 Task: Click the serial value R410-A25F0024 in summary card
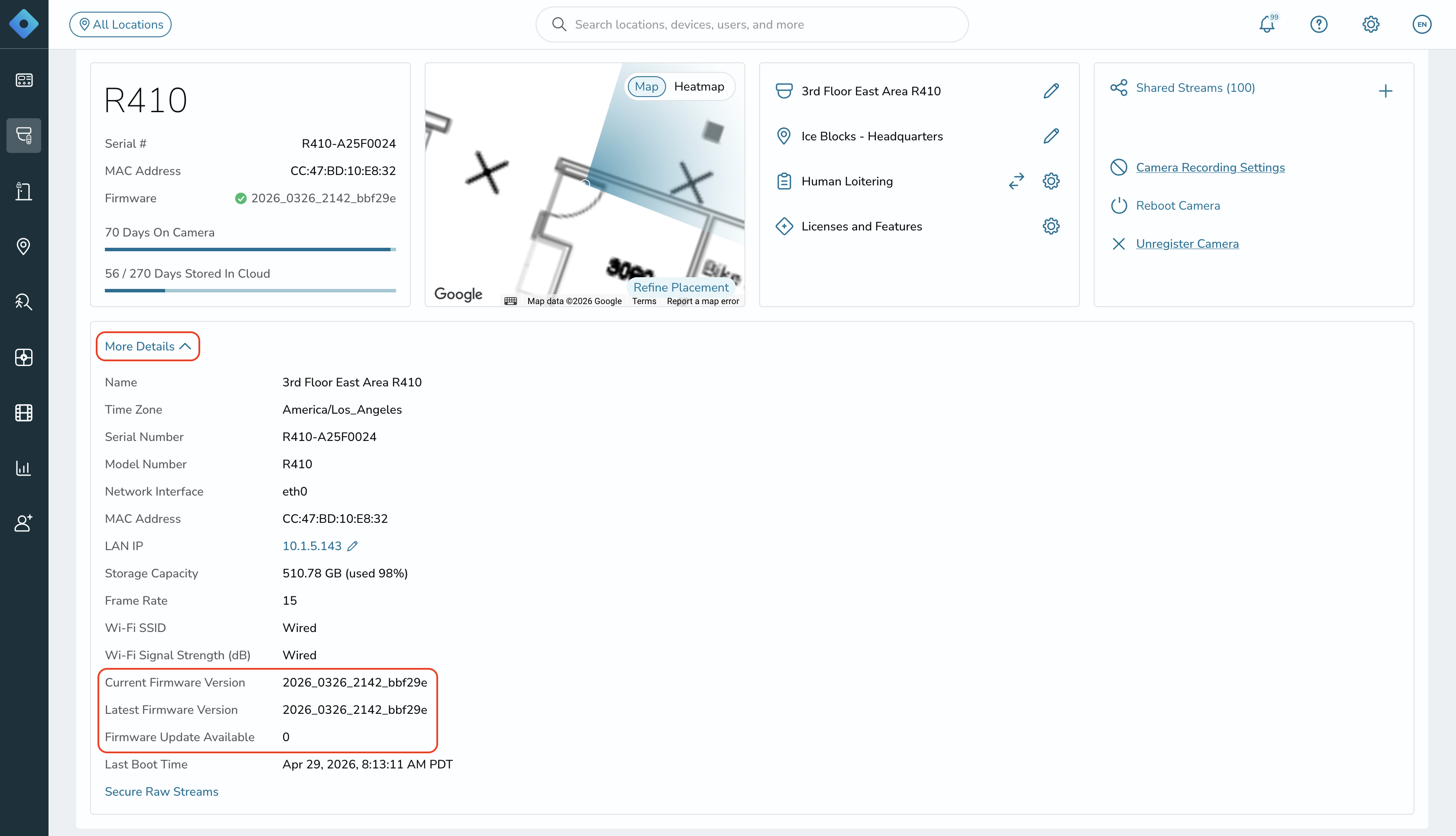349,143
